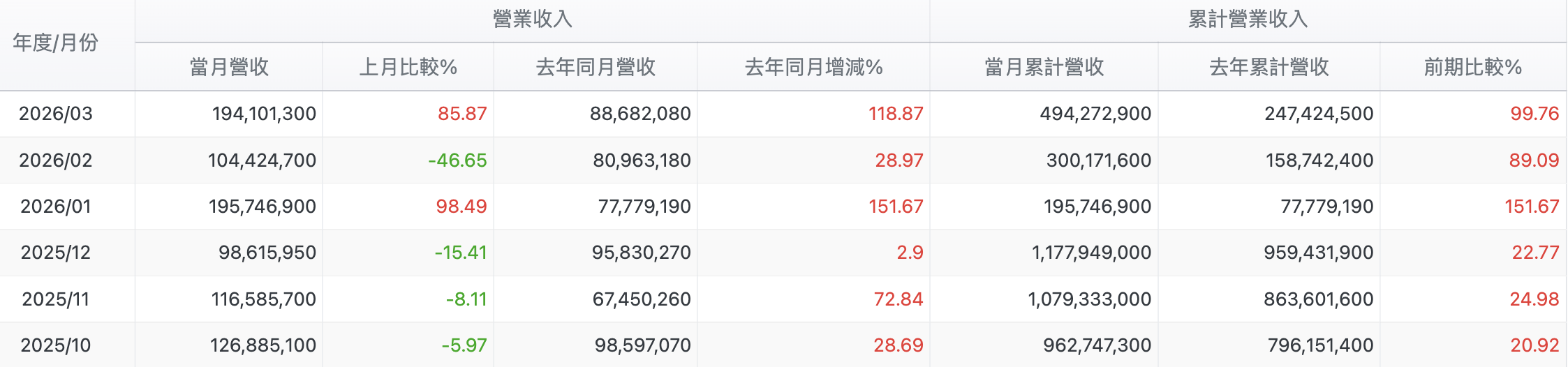Screen dimensions: 1568x367
Task: Click the 當月累計營收 column header
Action: [x=1044, y=67]
